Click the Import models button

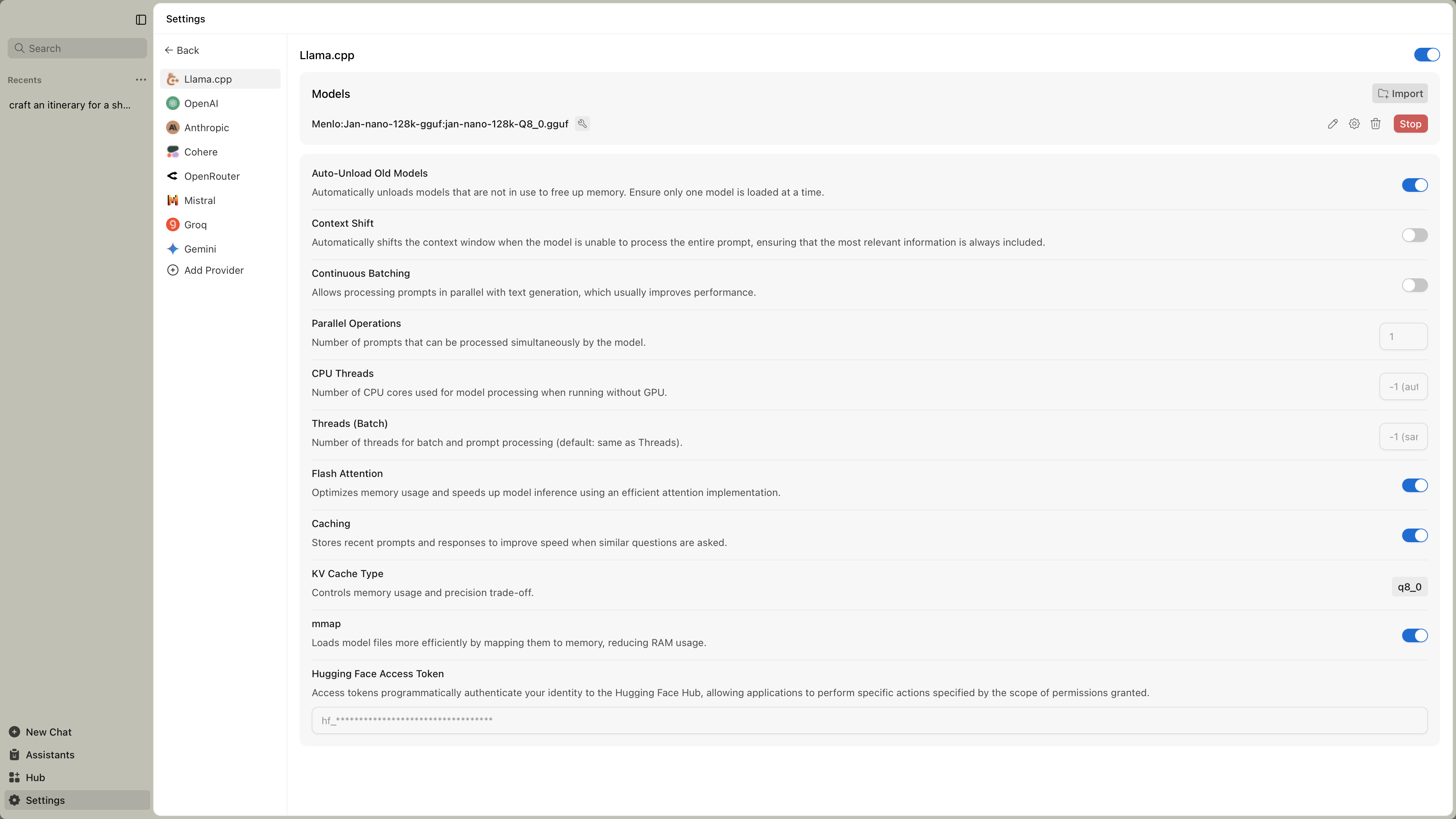coord(1400,94)
